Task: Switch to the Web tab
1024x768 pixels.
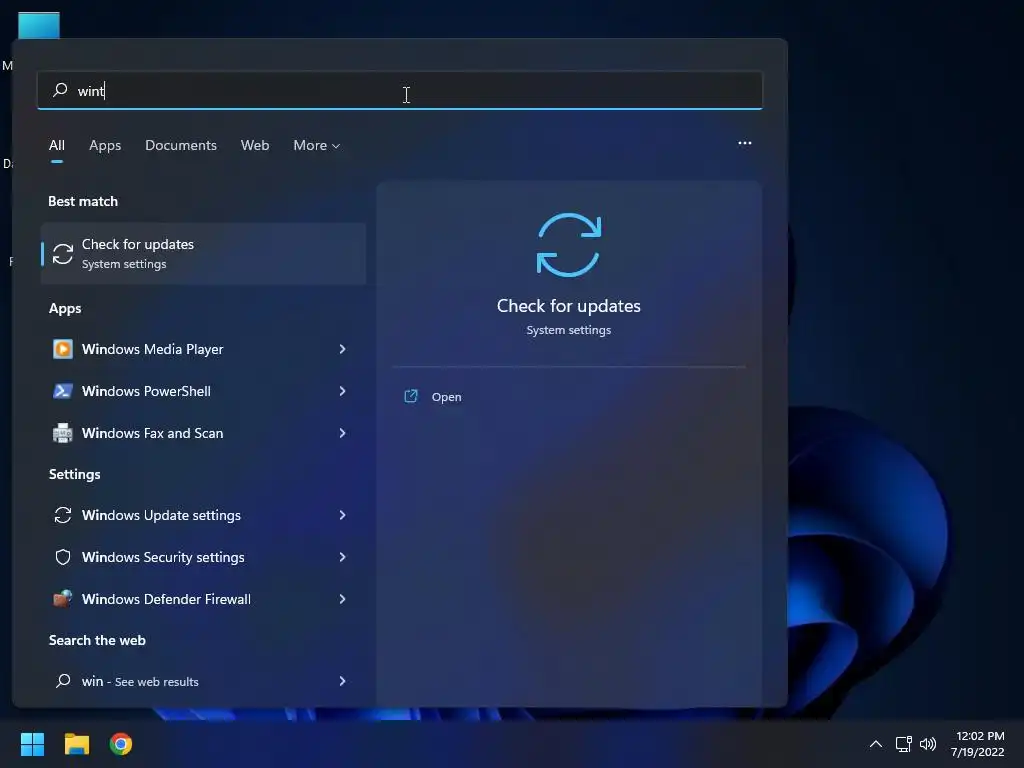Action: [x=255, y=145]
